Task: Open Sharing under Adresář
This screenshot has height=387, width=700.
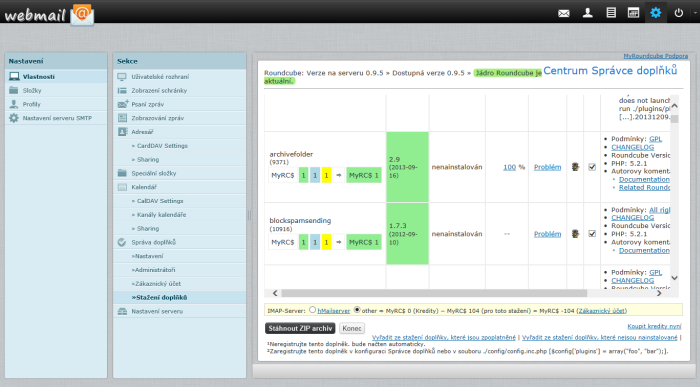Action: pyautogui.click(x=179, y=159)
